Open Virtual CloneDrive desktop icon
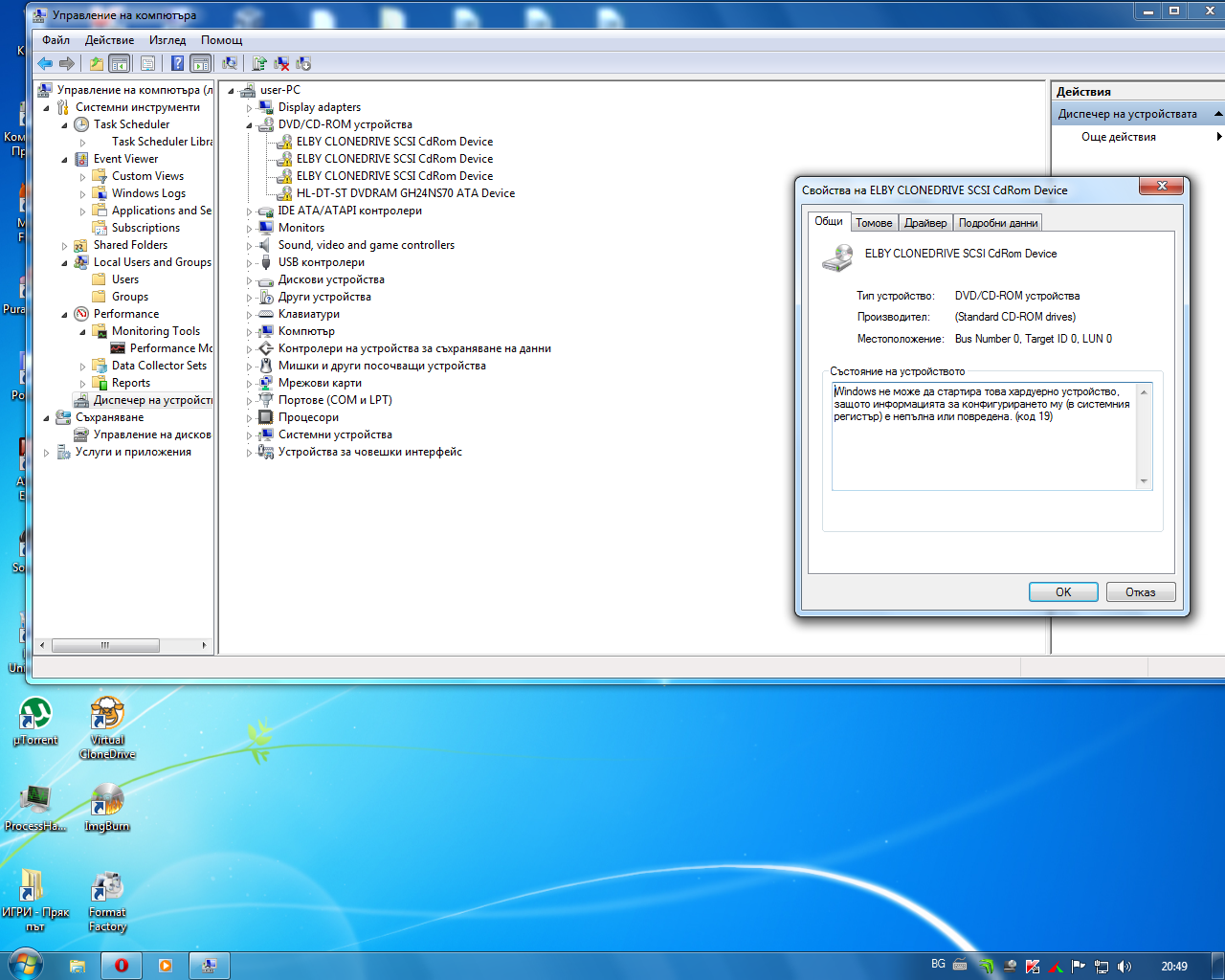Image resolution: width=1225 pixels, height=980 pixels. (107, 728)
